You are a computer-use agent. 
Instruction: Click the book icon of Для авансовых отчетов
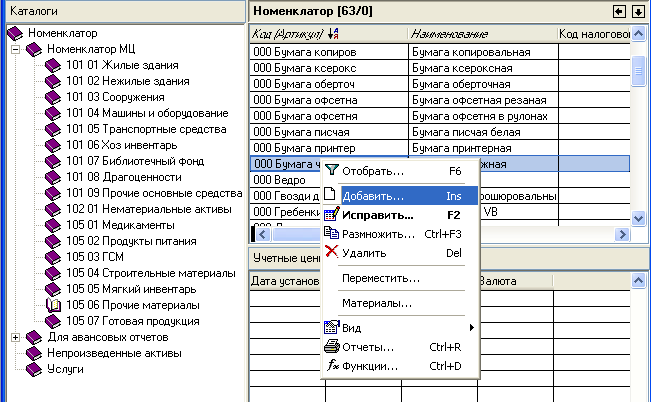click(34, 337)
